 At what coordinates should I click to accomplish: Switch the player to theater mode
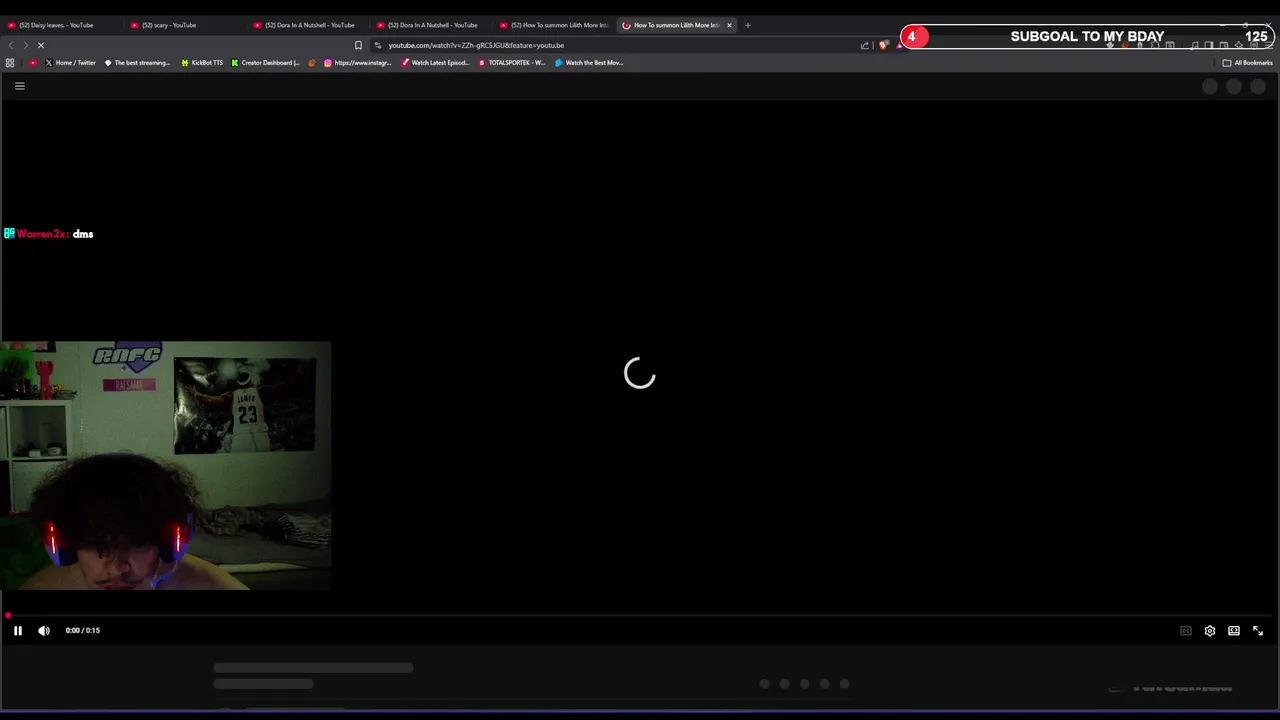coord(1234,631)
